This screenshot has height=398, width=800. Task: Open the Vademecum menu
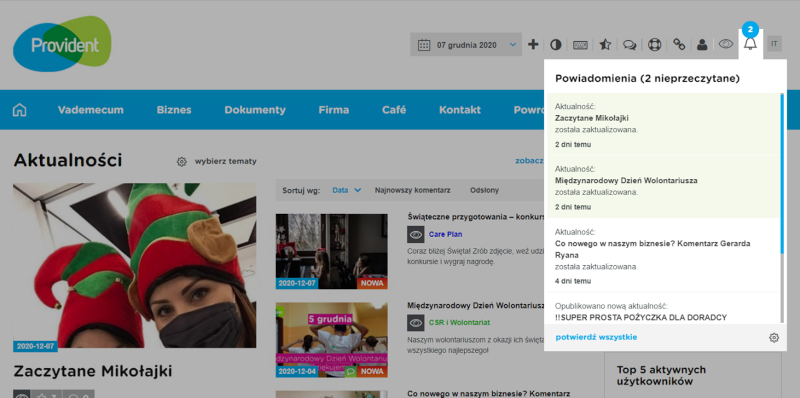(90, 110)
